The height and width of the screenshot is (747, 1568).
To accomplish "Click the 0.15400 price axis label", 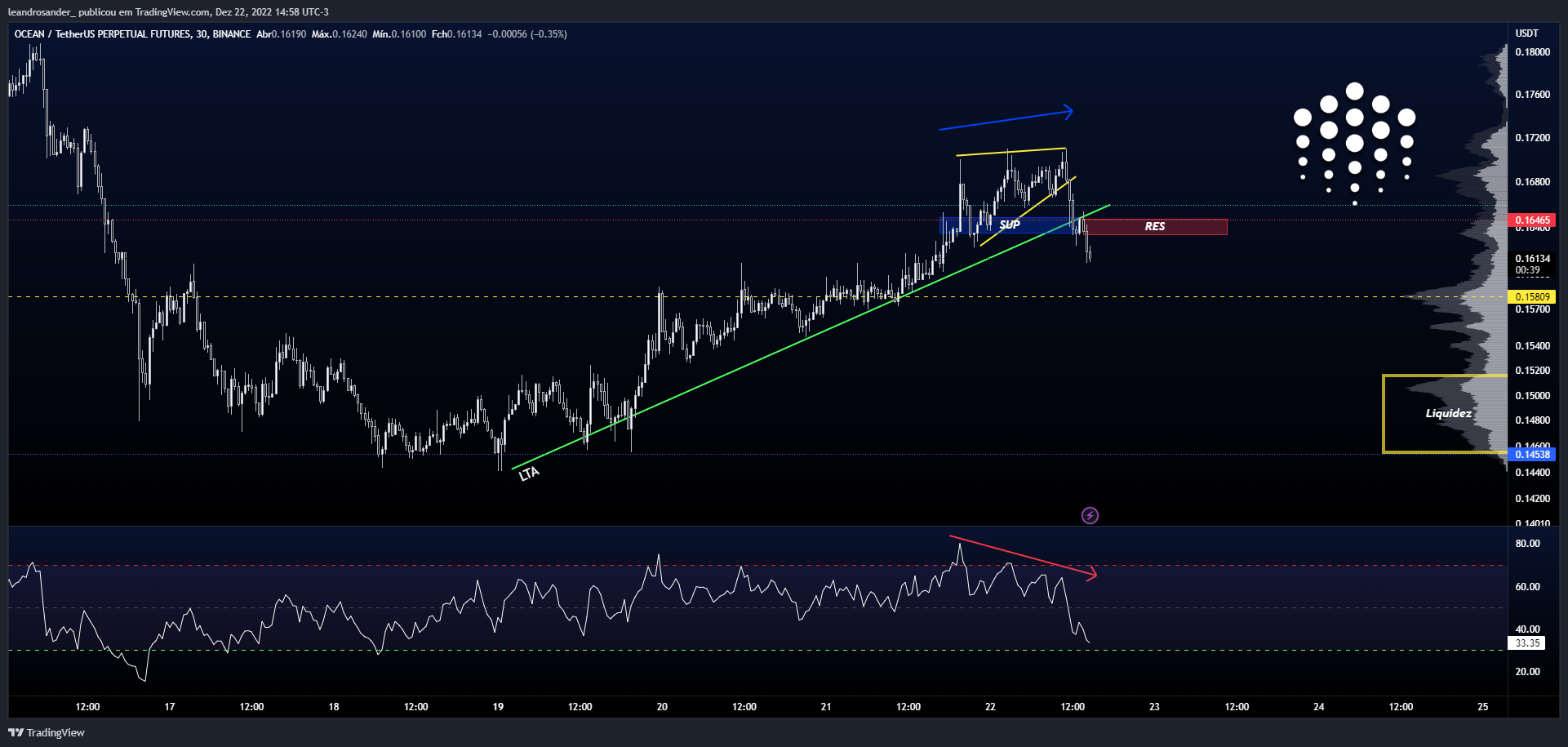I will click(x=1532, y=346).
